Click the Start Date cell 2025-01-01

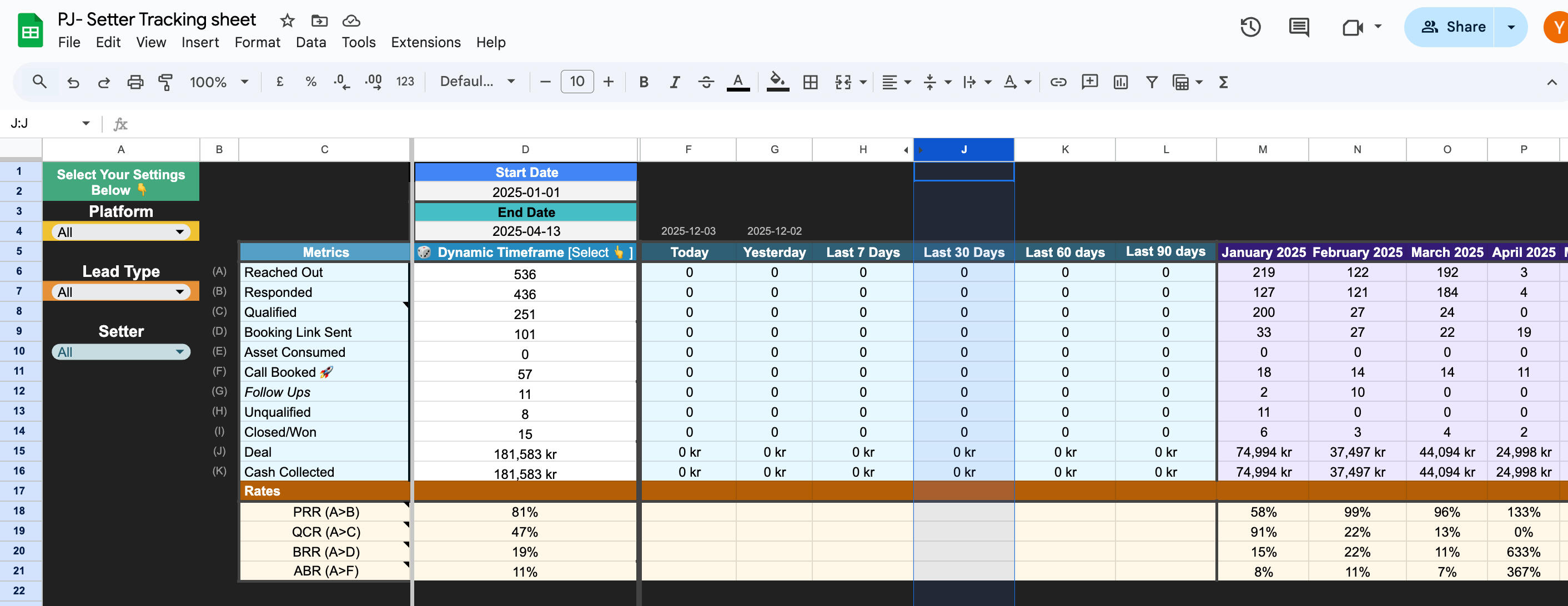point(525,192)
